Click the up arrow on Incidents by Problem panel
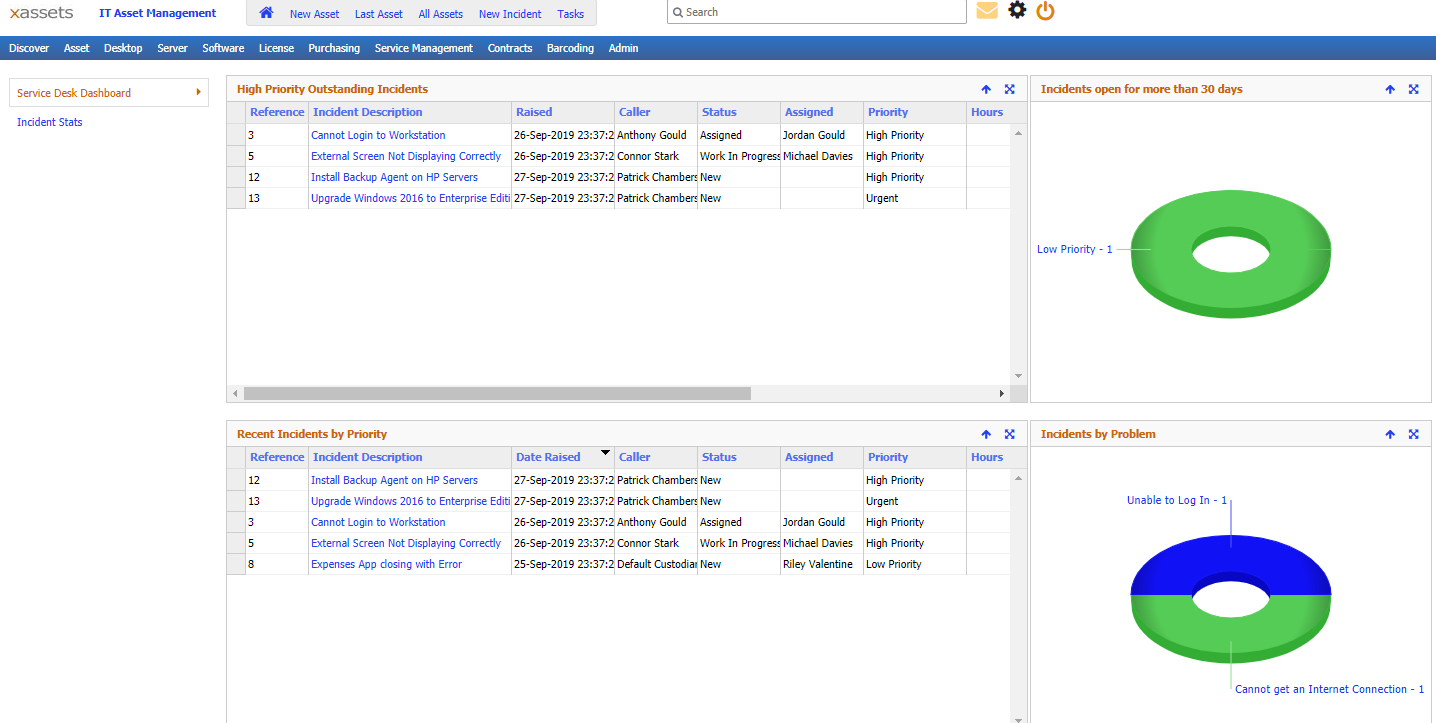The width and height of the screenshot is (1436, 723). pyautogui.click(x=1390, y=433)
